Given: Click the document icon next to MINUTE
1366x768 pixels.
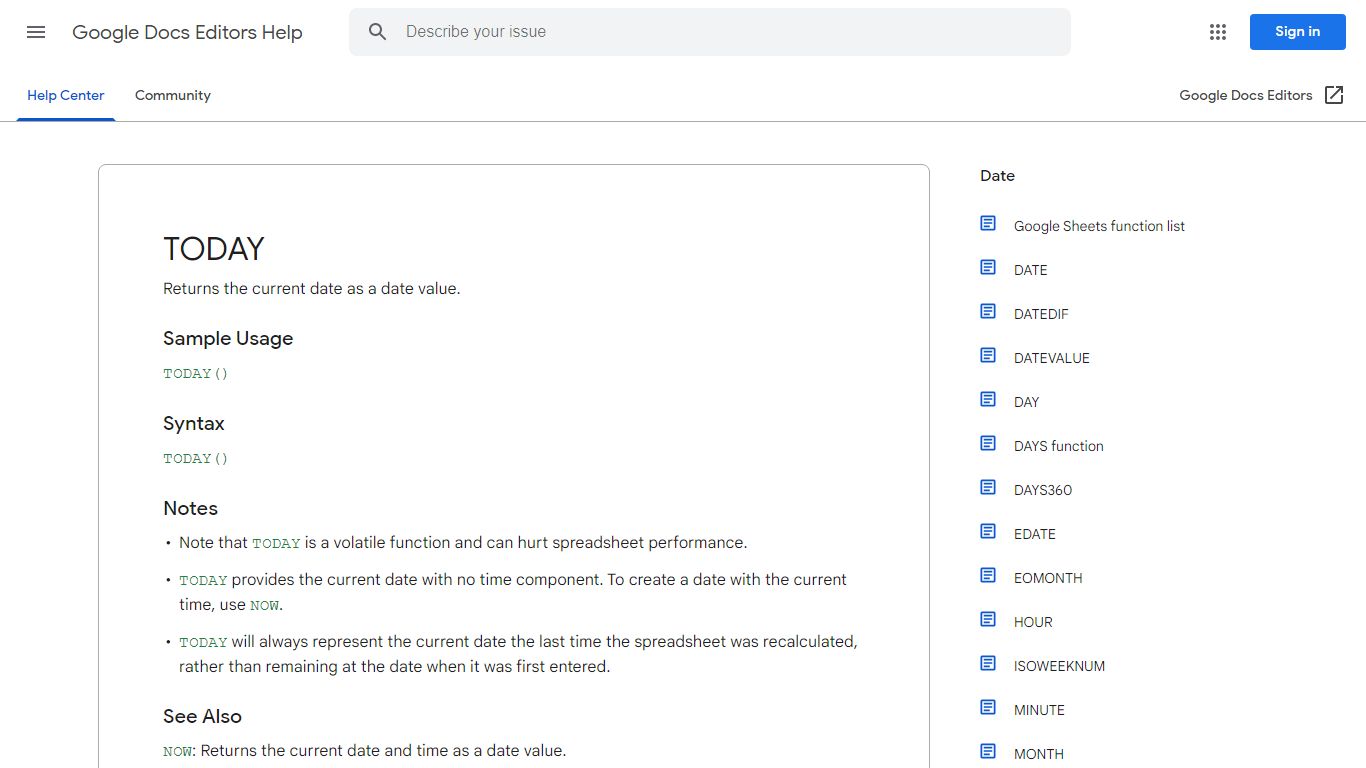Looking at the screenshot, I should (988, 707).
